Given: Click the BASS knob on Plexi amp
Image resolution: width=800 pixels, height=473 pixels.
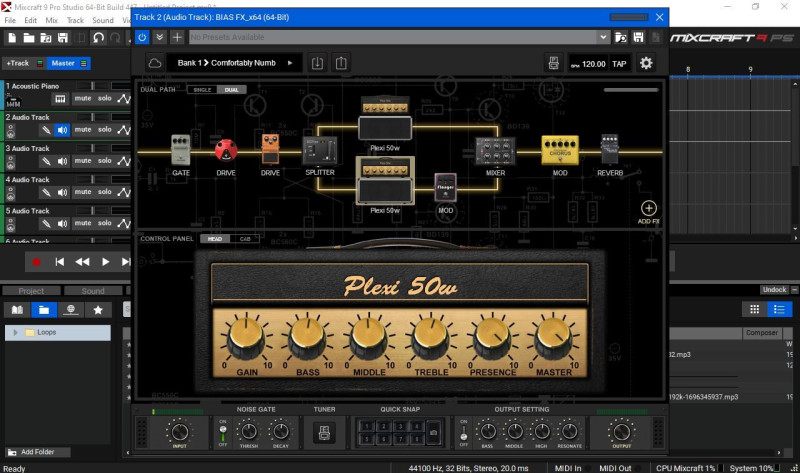Looking at the screenshot, I should click(x=308, y=337).
